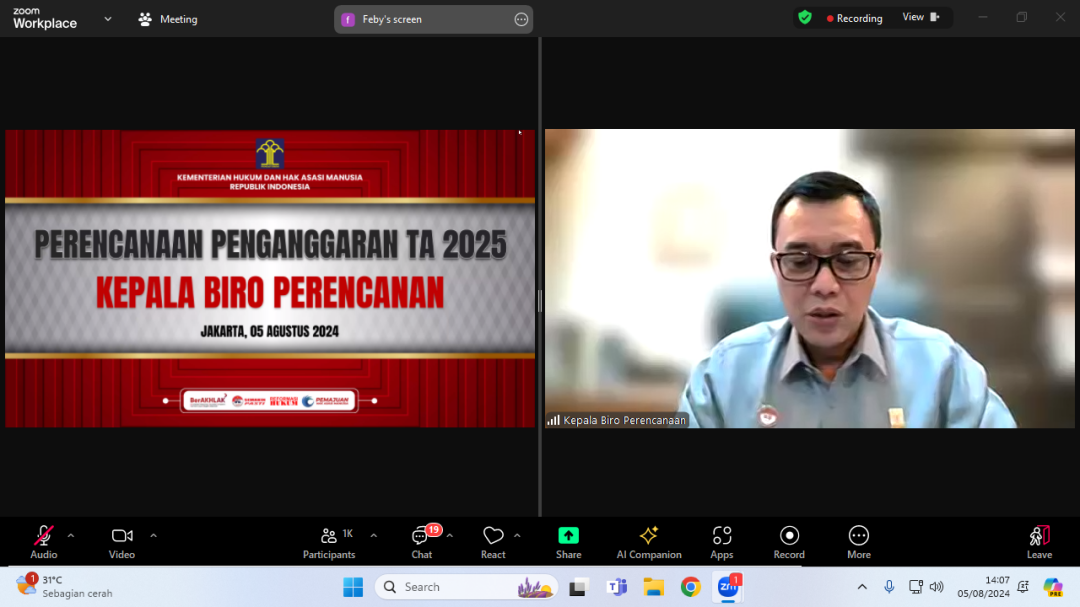Open the View layout menu
Viewport: 1080px width, 607px height.
tap(920, 18)
